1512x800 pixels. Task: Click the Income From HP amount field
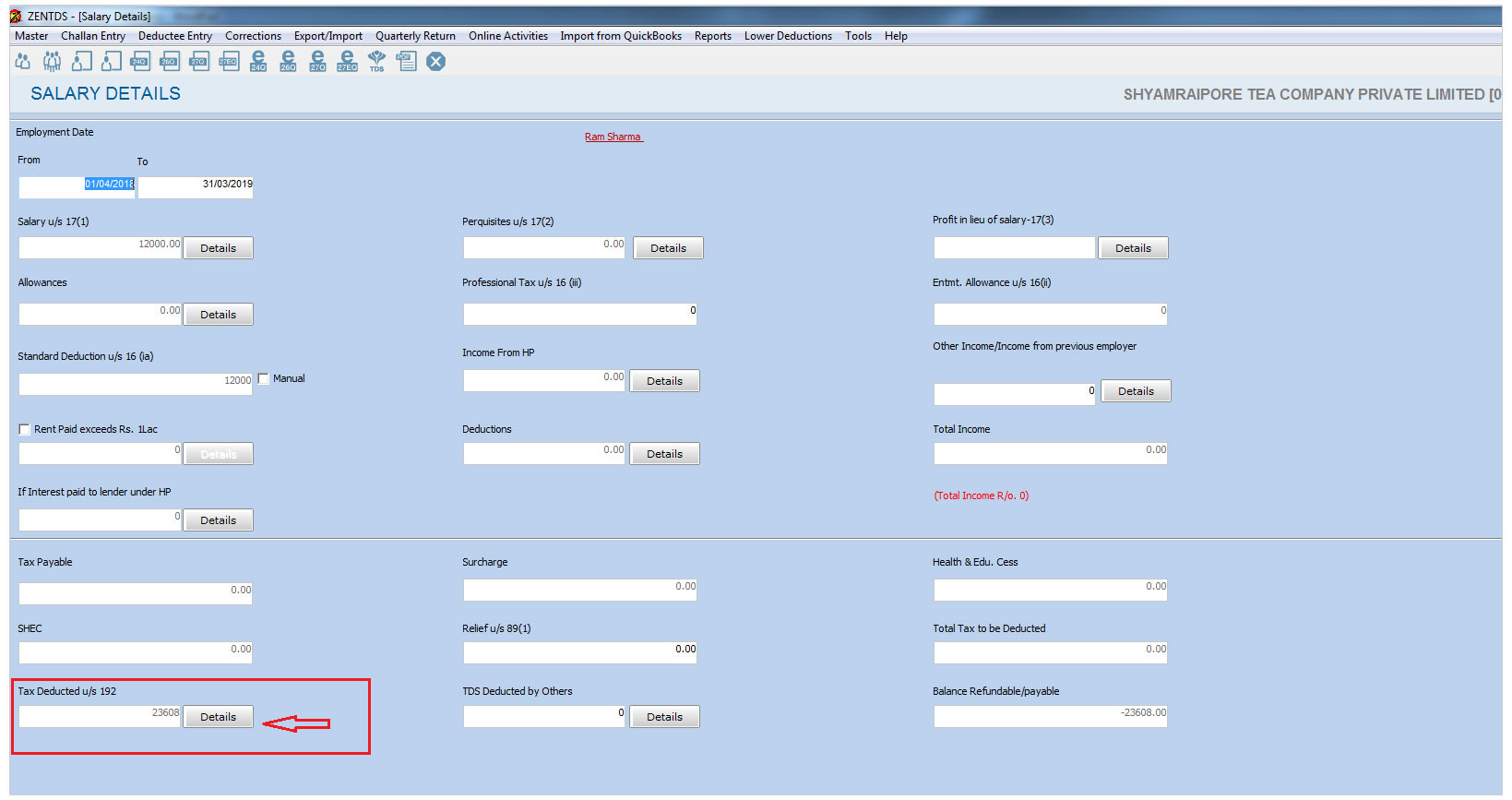coord(544,380)
